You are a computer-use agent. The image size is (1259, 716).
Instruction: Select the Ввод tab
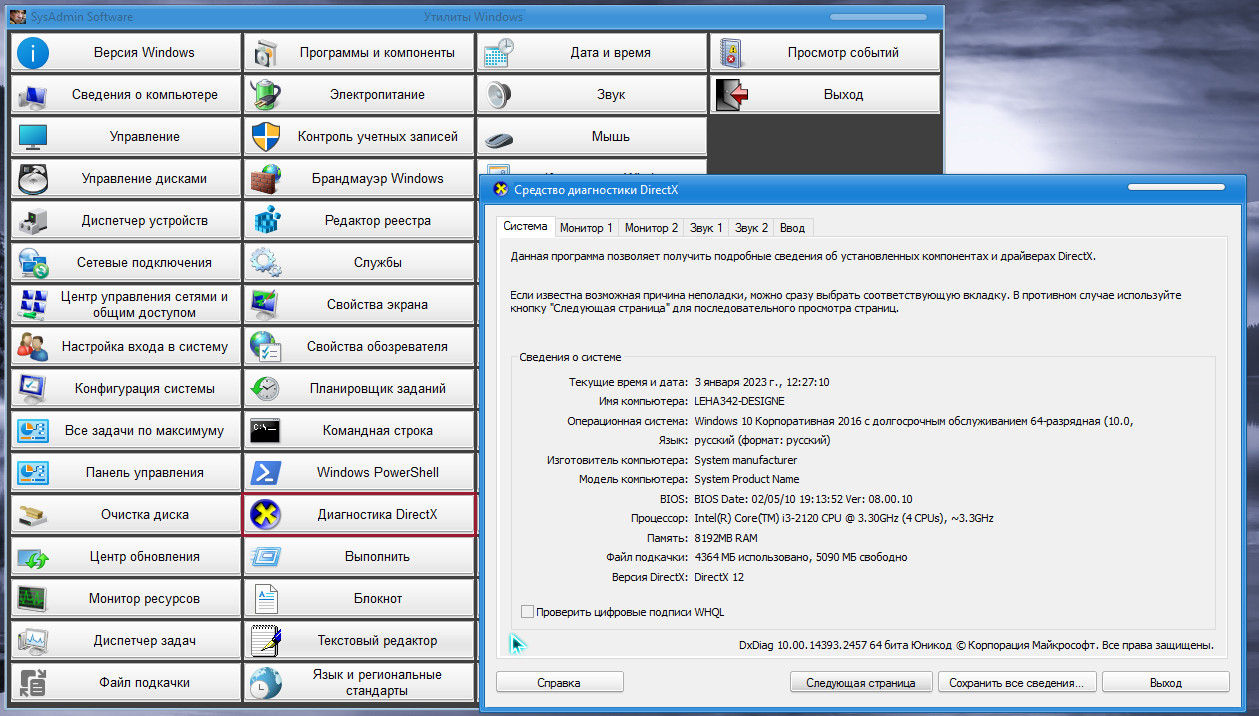792,228
